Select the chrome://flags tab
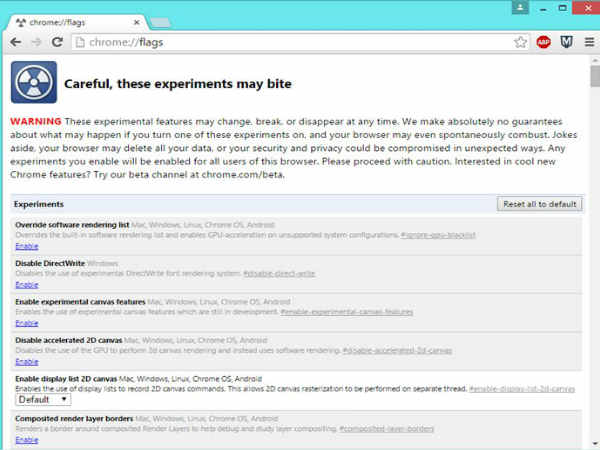Image resolution: width=600 pixels, height=450 pixels. coord(77,23)
